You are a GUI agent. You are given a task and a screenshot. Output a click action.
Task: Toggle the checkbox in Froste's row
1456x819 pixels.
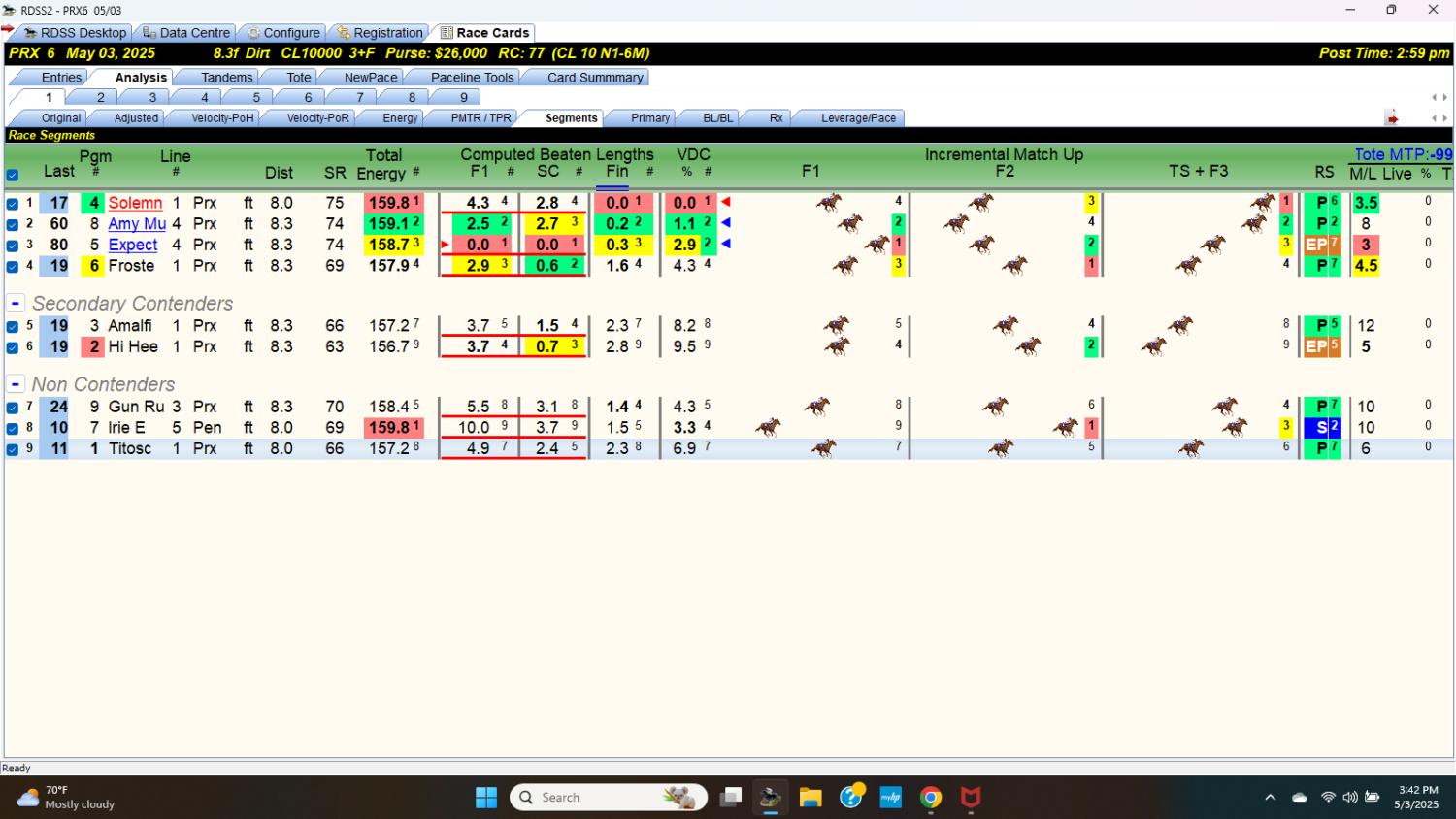(x=13, y=266)
